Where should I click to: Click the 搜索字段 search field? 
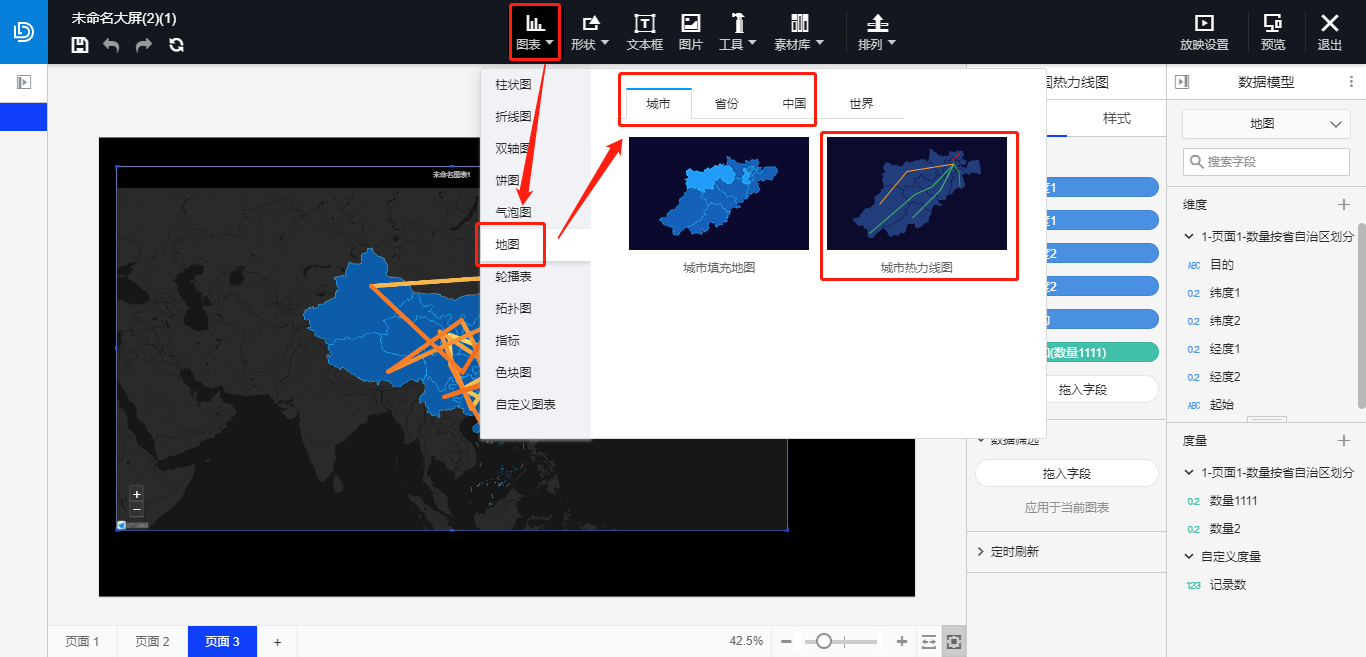[x=1266, y=161]
